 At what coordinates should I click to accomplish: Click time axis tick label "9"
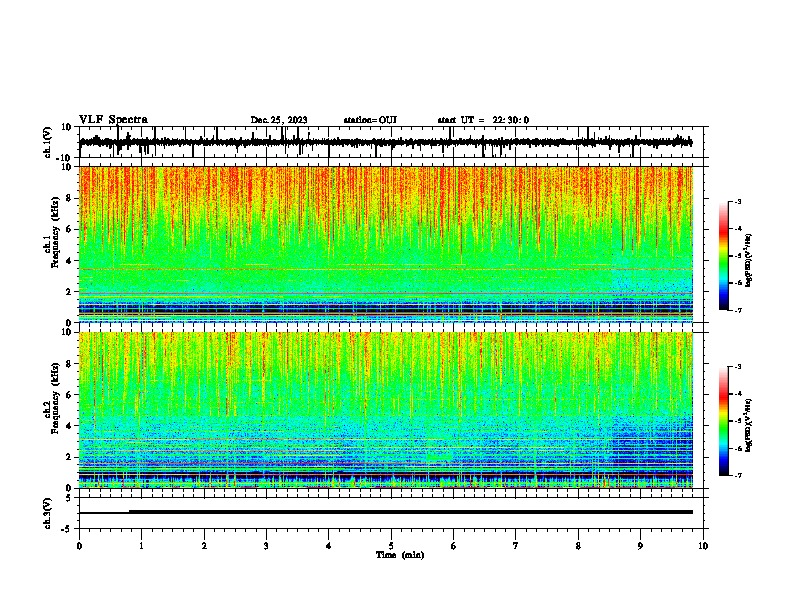tap(640, 546)
